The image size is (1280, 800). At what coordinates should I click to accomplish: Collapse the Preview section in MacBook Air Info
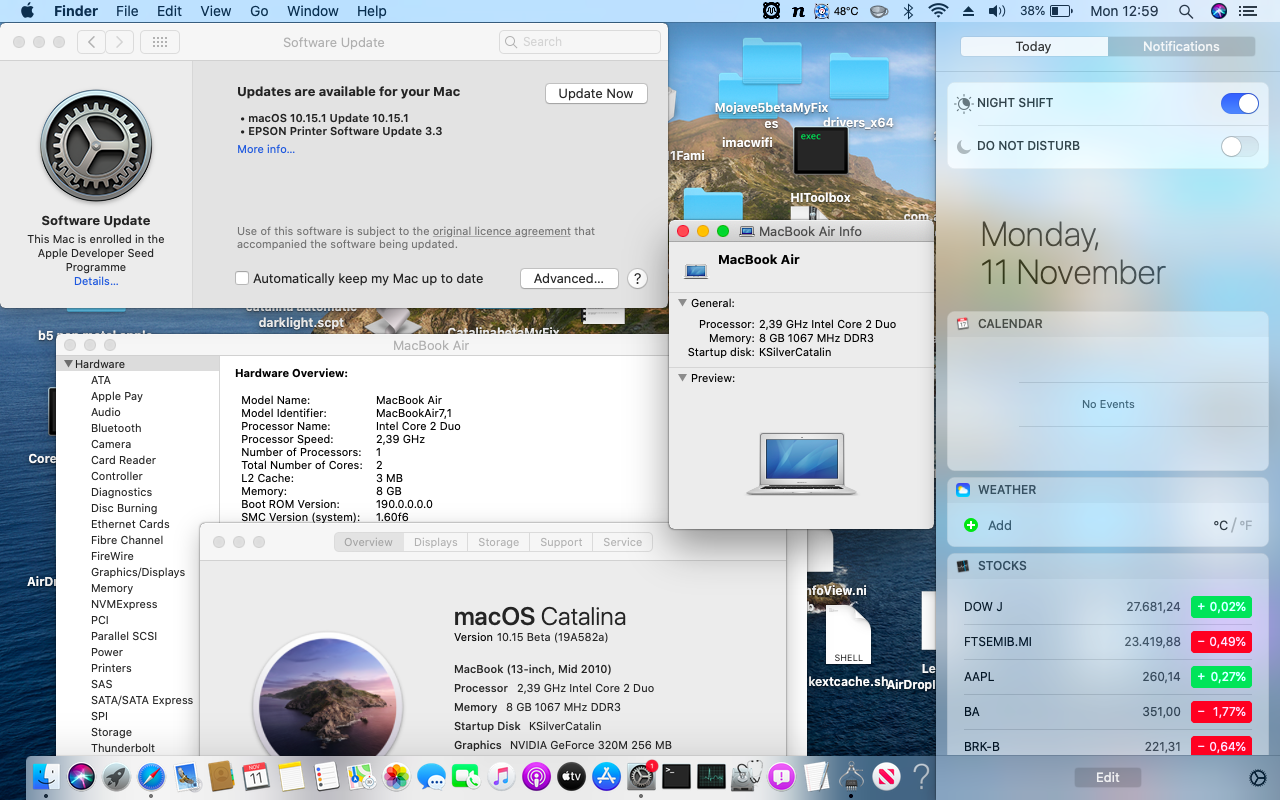click(683, 378)
